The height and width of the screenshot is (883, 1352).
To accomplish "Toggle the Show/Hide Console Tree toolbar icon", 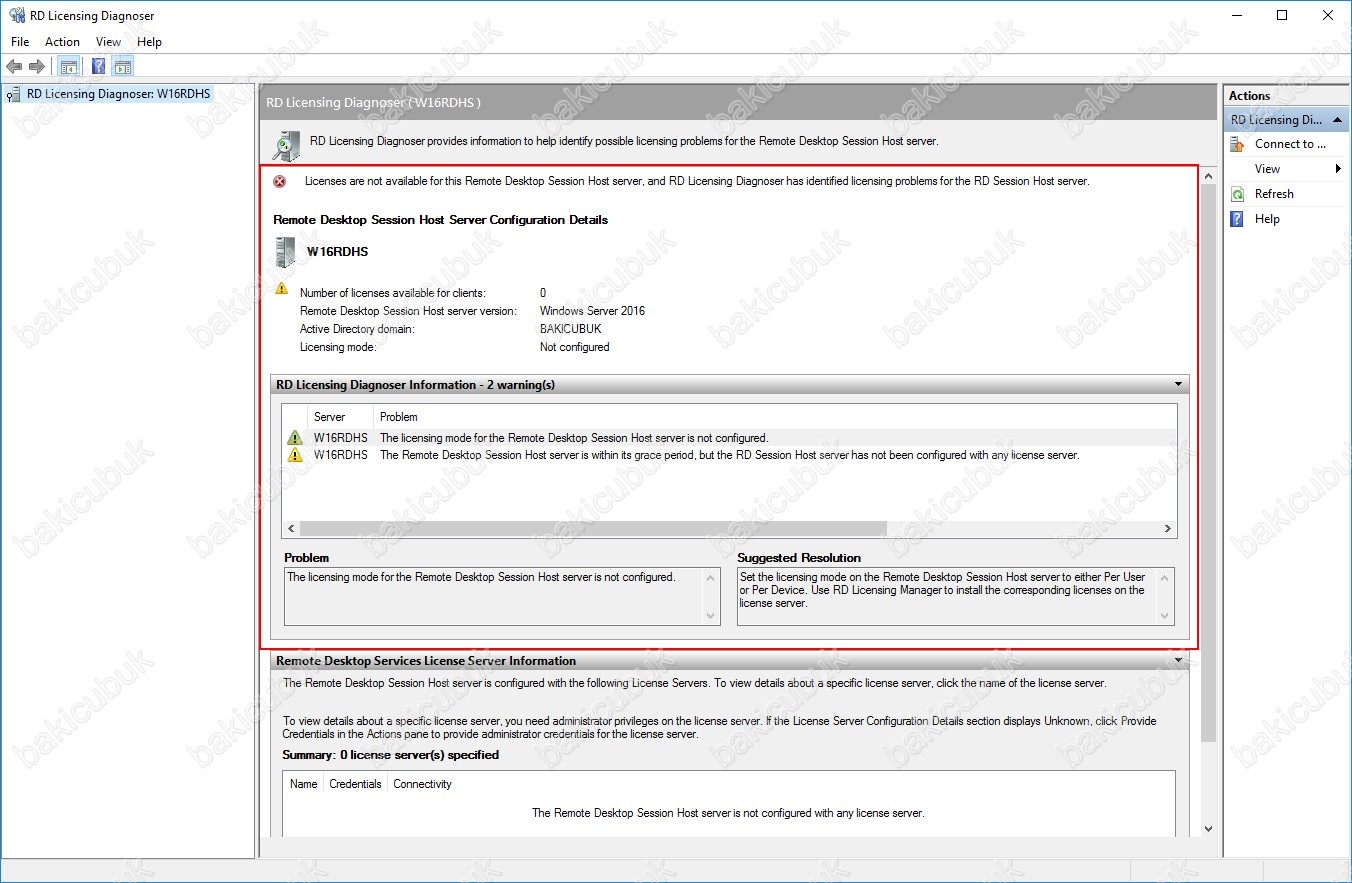I will [68, 67].
